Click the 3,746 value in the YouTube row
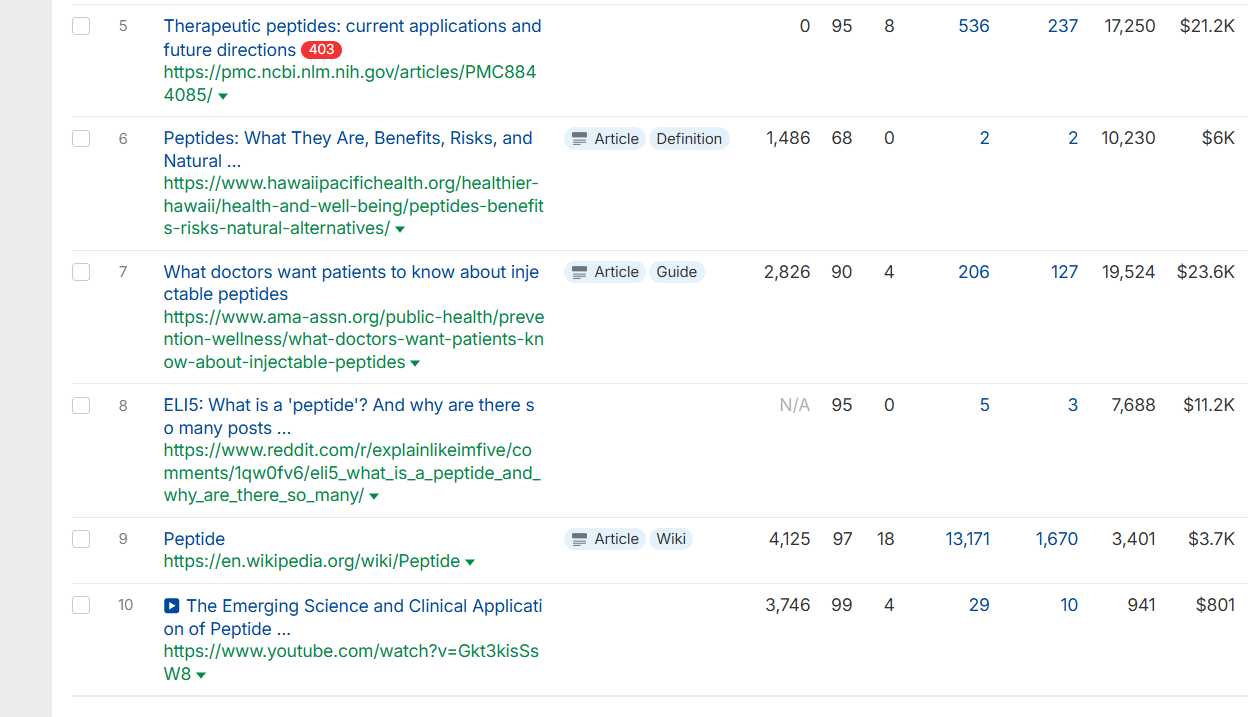Screen dimensions: 1248x717 click(788, 605)
